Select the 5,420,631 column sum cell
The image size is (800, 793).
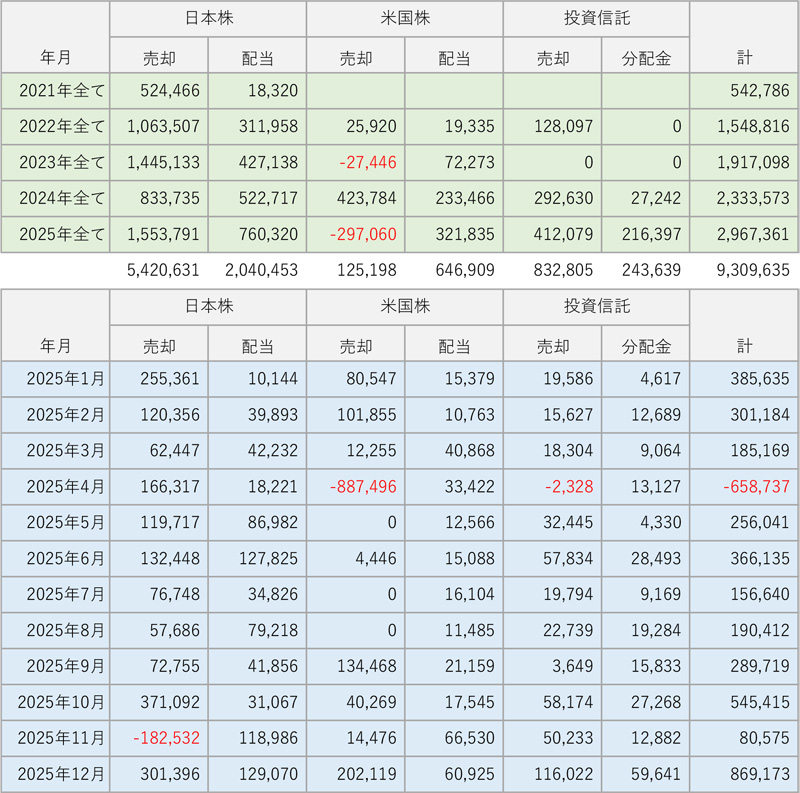[159, 270]
